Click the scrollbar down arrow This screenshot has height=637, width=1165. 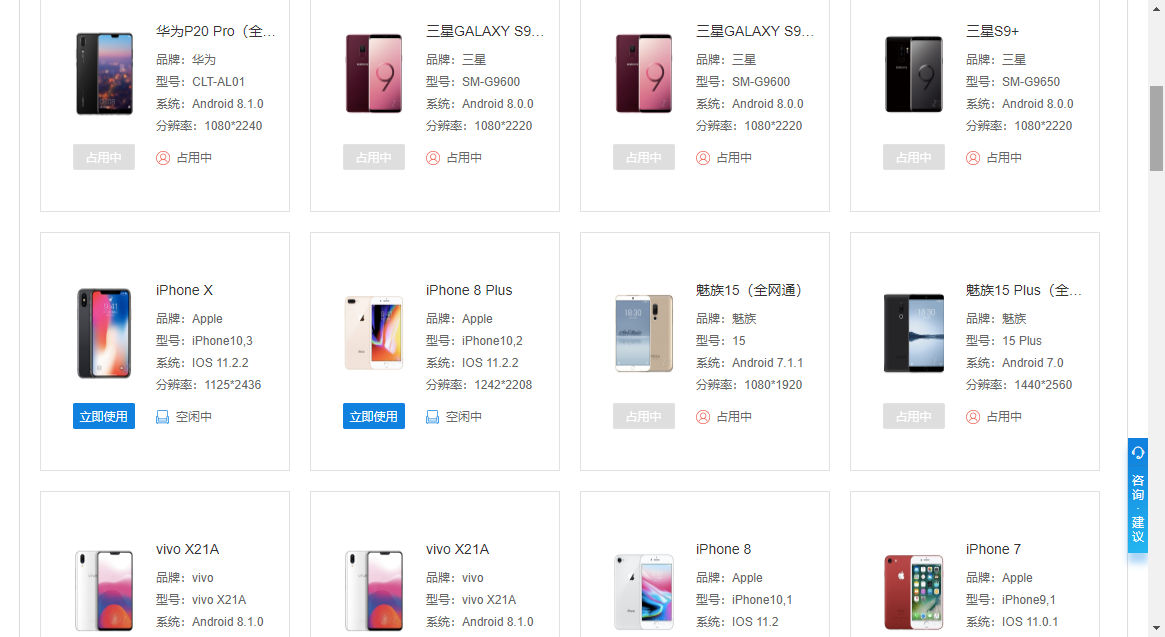pos(1156,629)
